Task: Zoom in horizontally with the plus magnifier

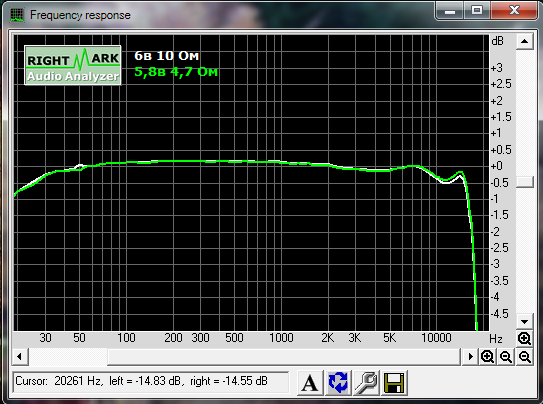Action: coord(487,357)
